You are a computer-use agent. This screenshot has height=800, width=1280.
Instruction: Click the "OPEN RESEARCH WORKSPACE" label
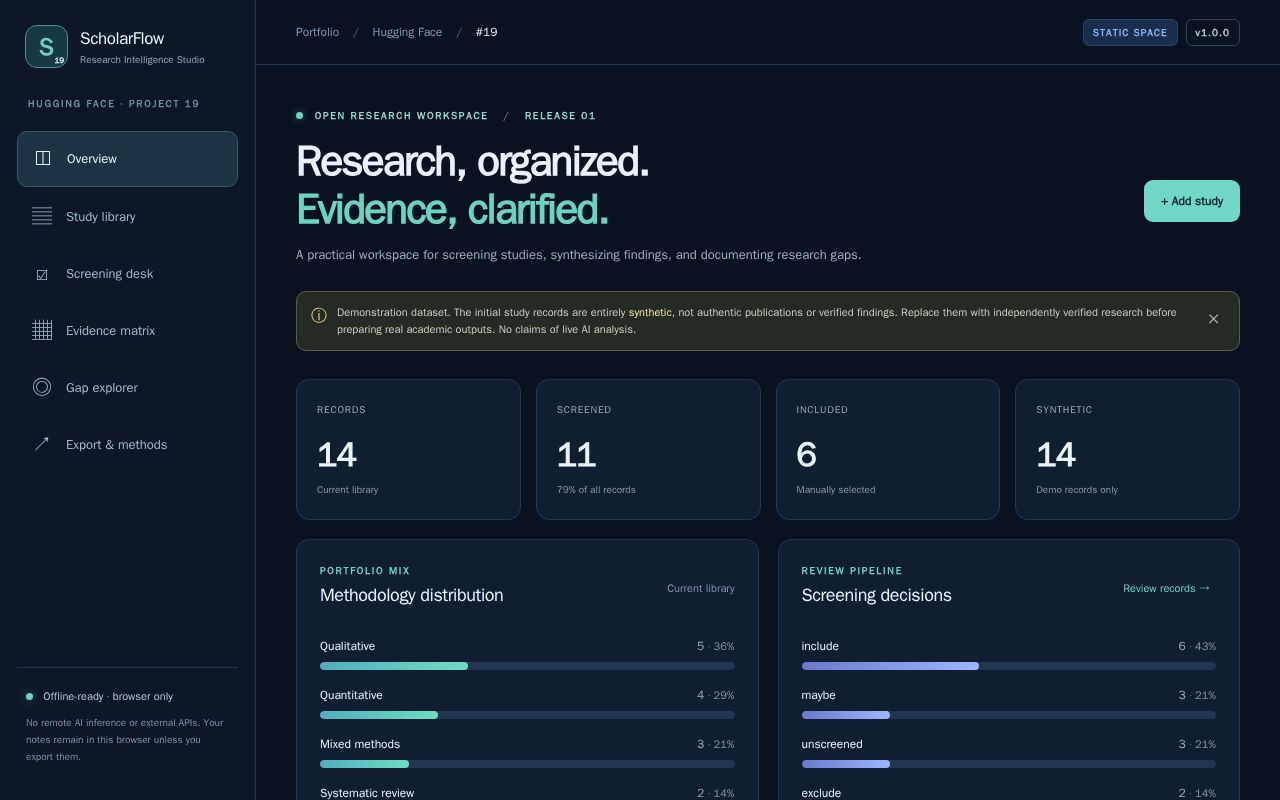[x=401, y=116]
